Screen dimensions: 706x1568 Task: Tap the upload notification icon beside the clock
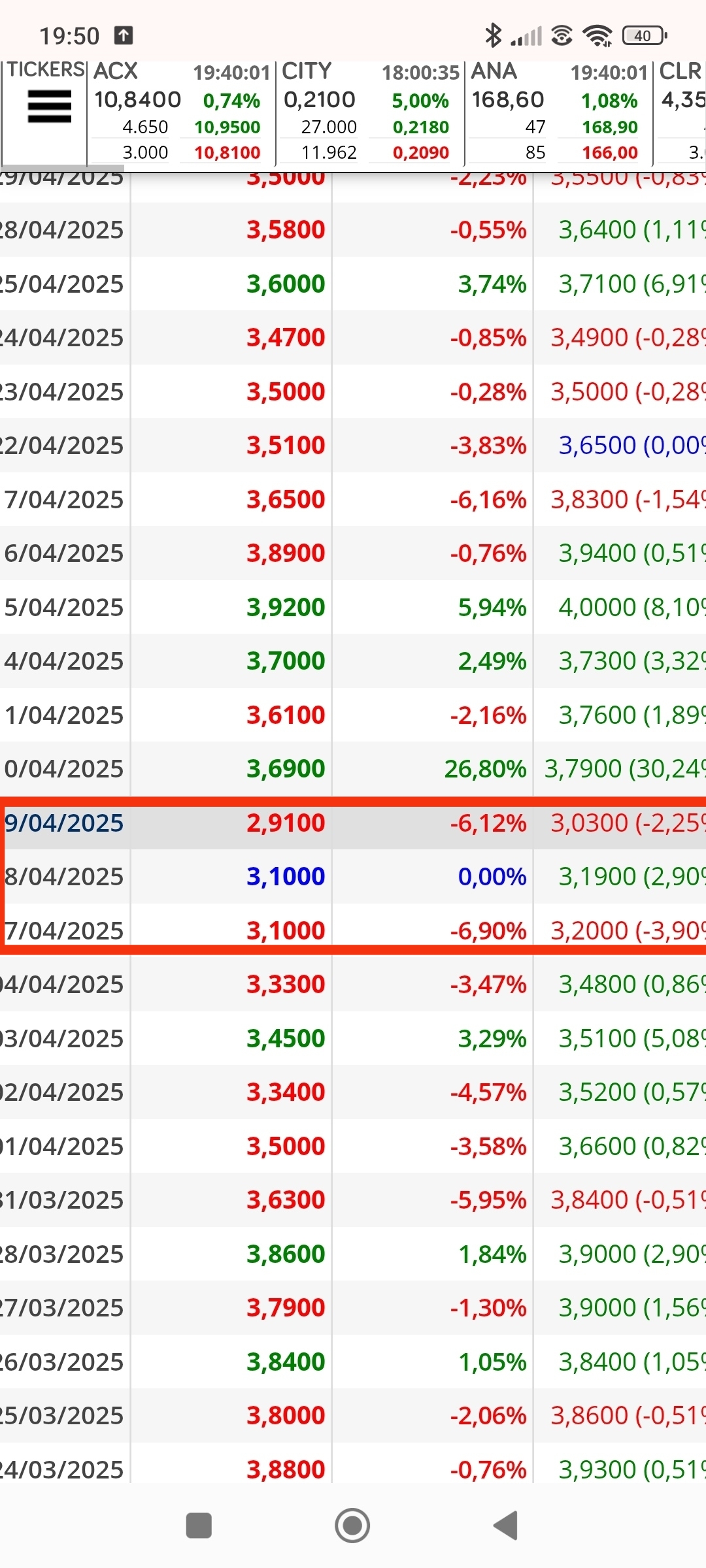coord(124,35)
